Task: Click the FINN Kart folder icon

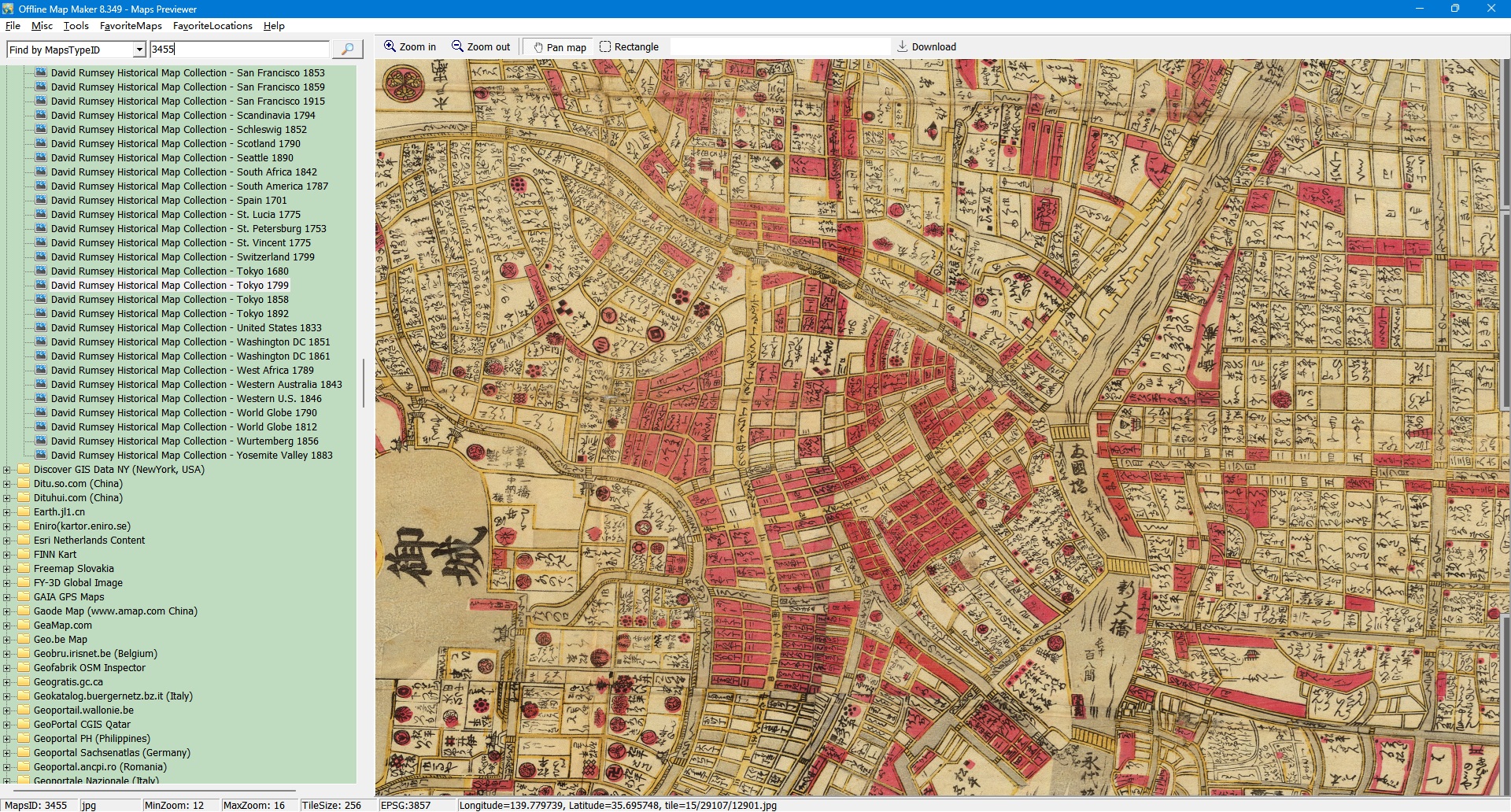Action: pyautogui.click(x=24, y=555)
